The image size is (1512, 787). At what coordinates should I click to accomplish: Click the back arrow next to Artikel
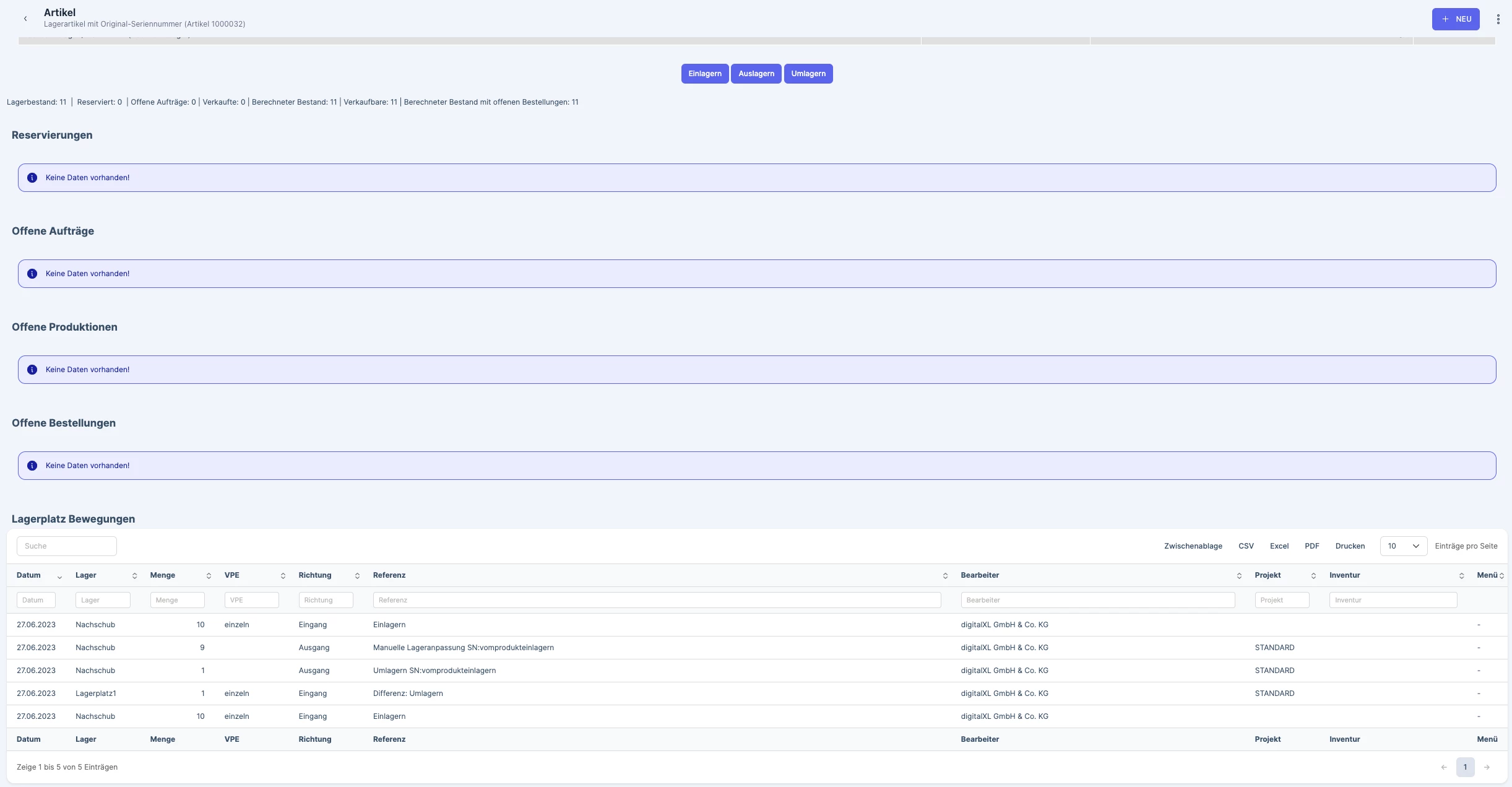coord(25,19)
